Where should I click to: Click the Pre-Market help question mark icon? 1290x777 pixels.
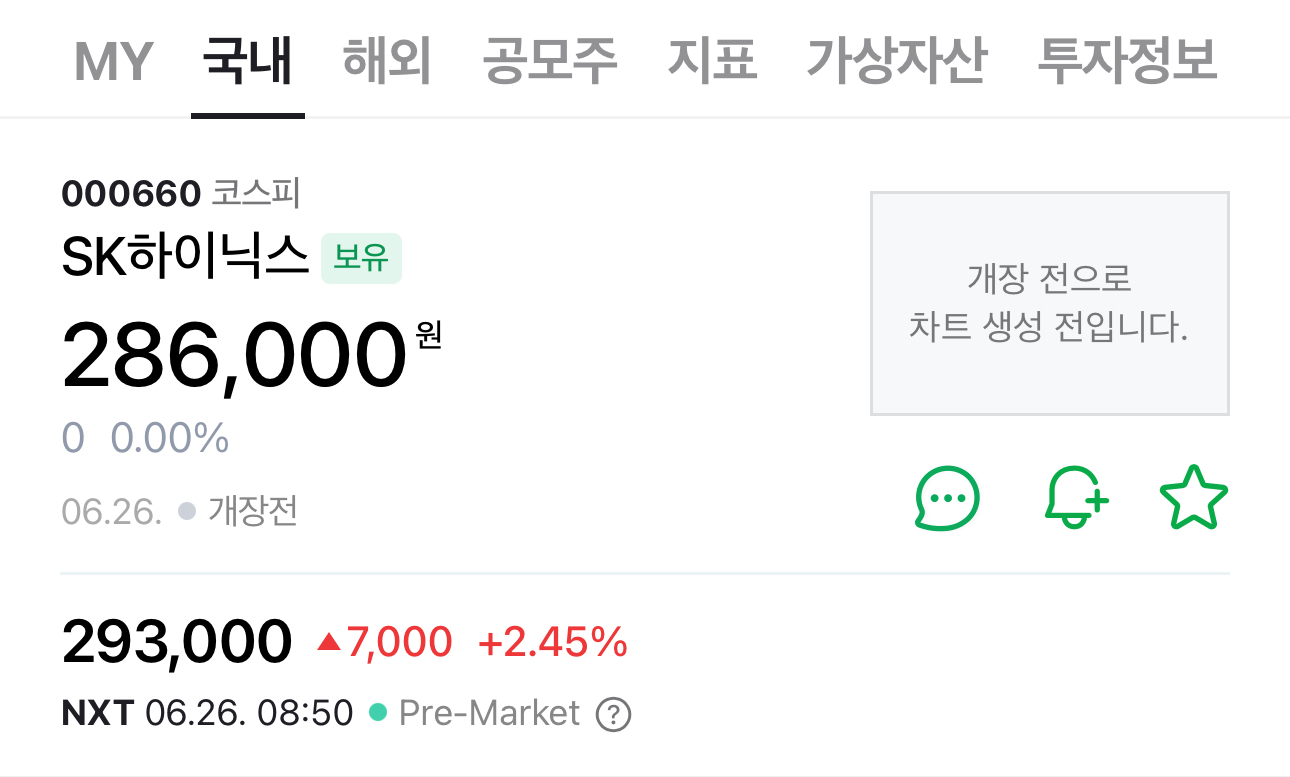(613, 715)
